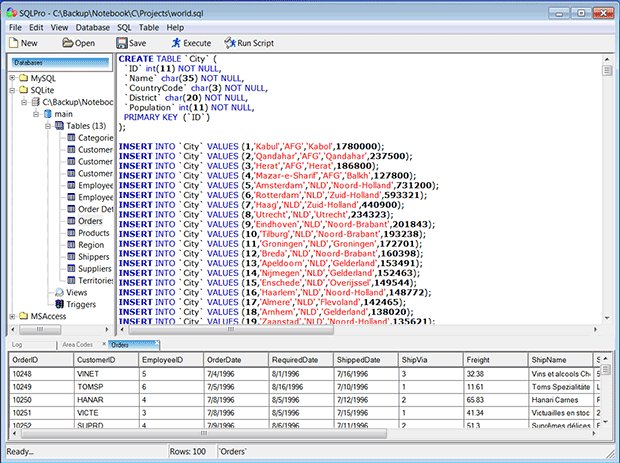Click the Suppliers table icon
This screenshot has height=463, width=620.
[71, 268]
